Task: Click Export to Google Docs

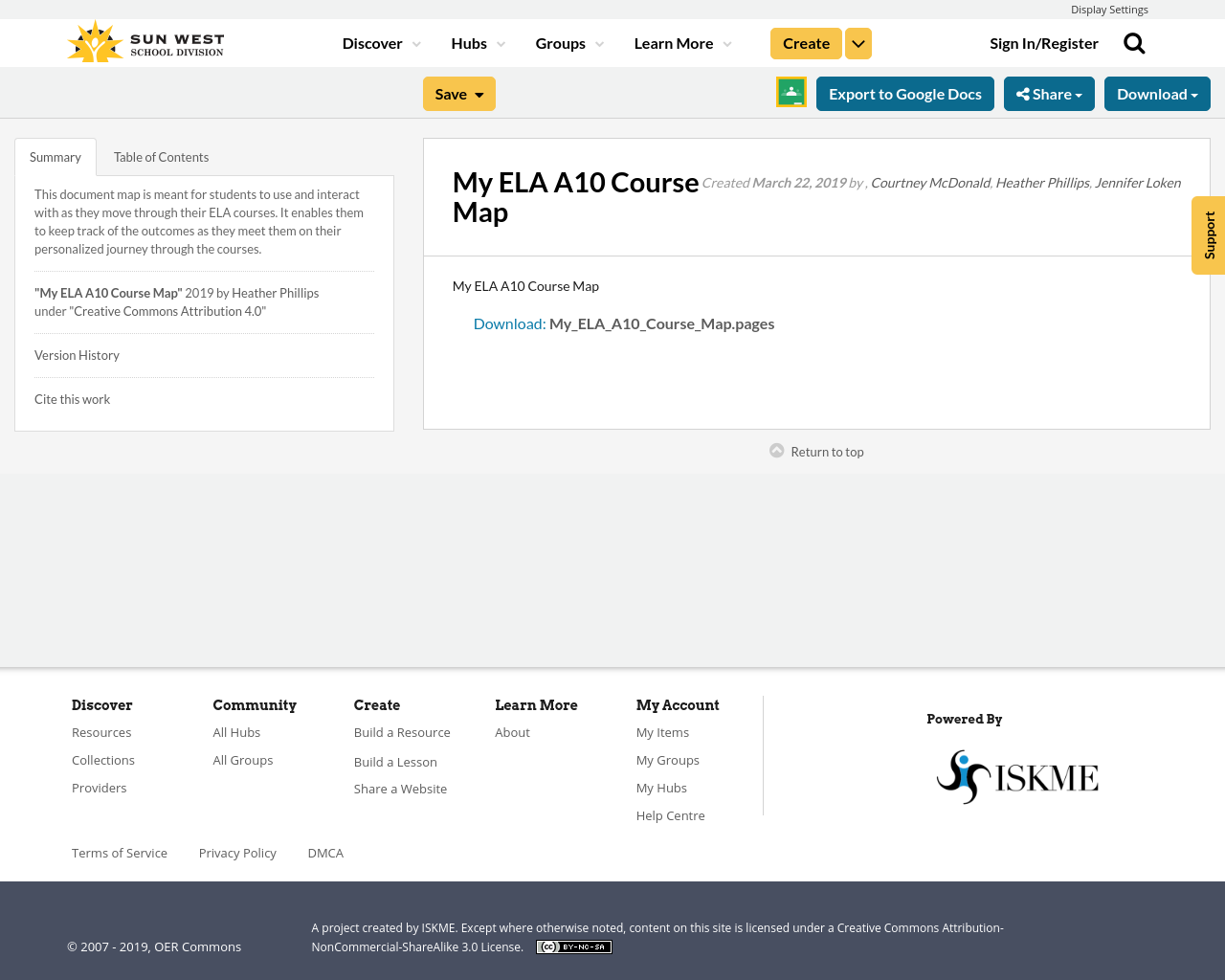Action: pyautogui.click(x=905, y=92)
